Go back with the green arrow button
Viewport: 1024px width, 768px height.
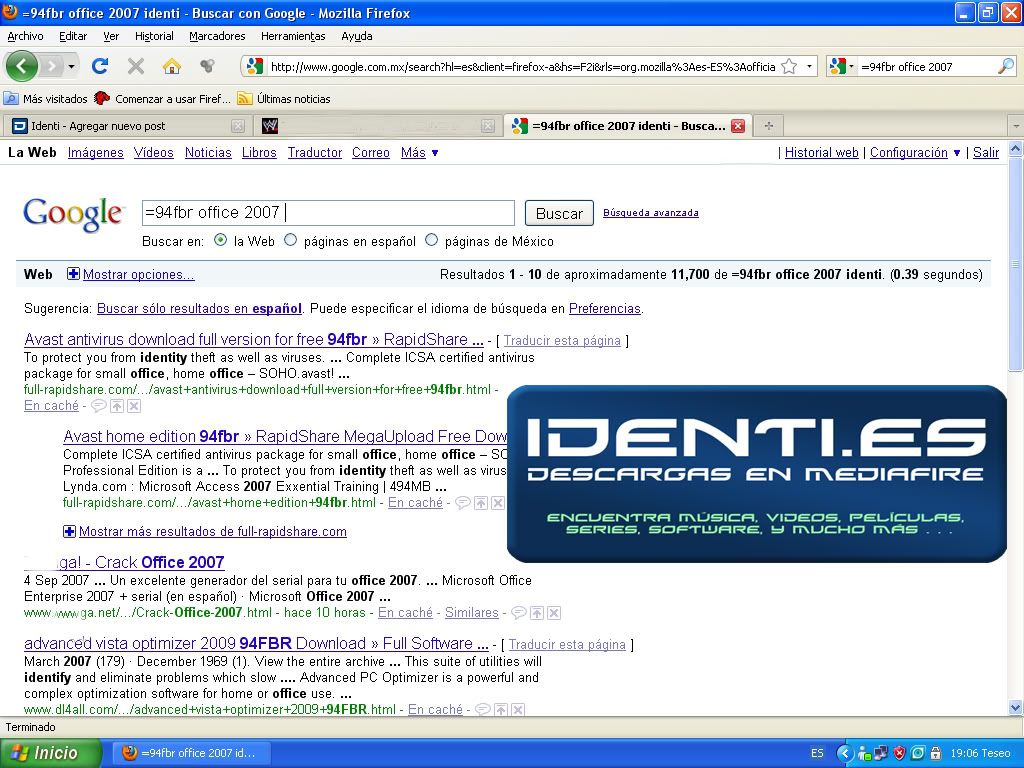21,66
